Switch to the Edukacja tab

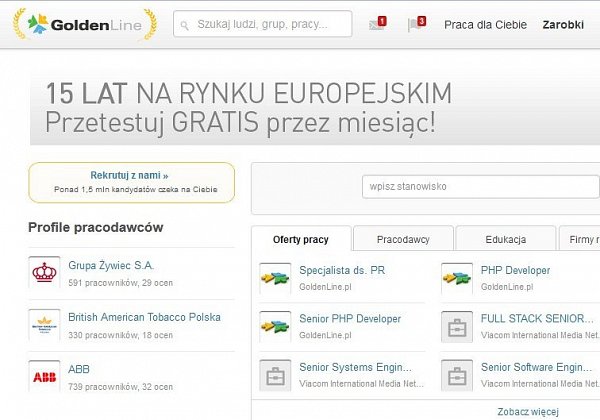click(505, 239)
